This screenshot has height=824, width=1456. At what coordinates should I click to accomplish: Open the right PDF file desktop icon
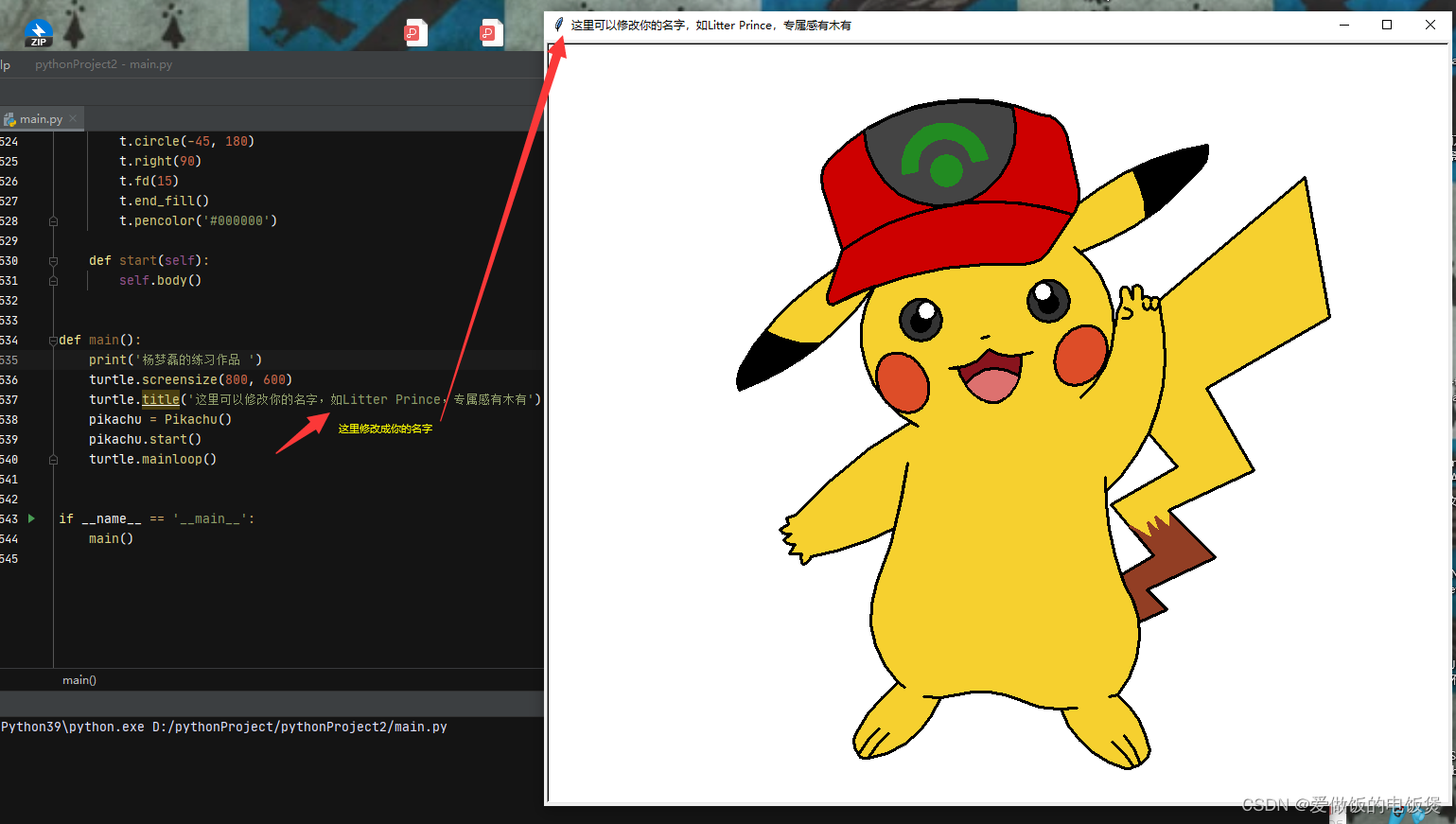[x=491, y=32]
